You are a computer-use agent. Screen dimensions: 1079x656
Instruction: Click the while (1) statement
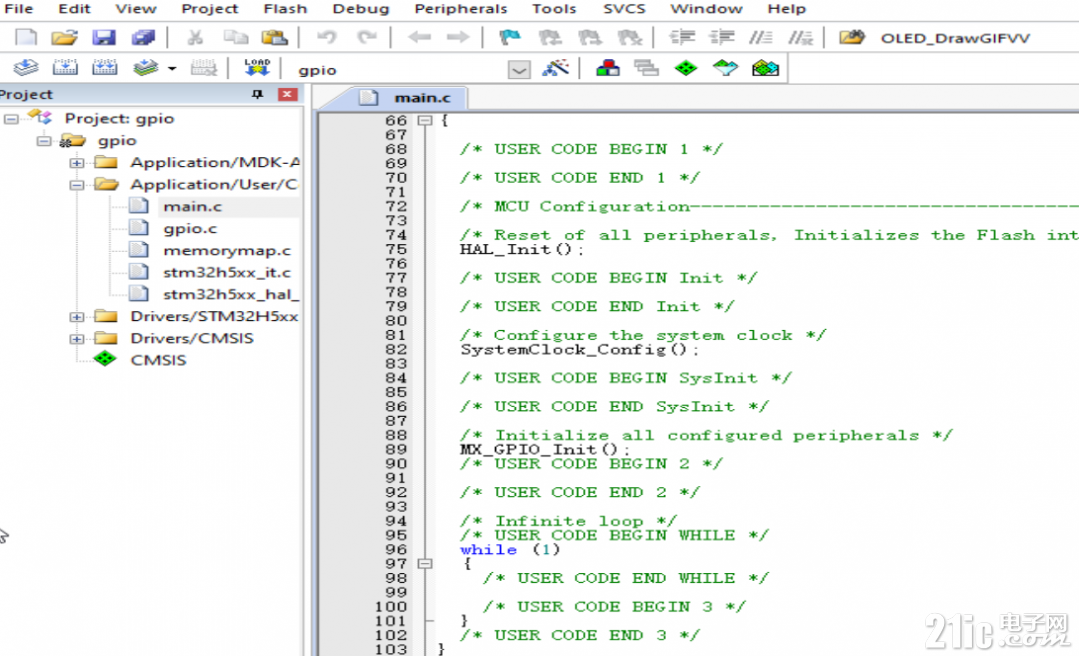tap(510, 550)
